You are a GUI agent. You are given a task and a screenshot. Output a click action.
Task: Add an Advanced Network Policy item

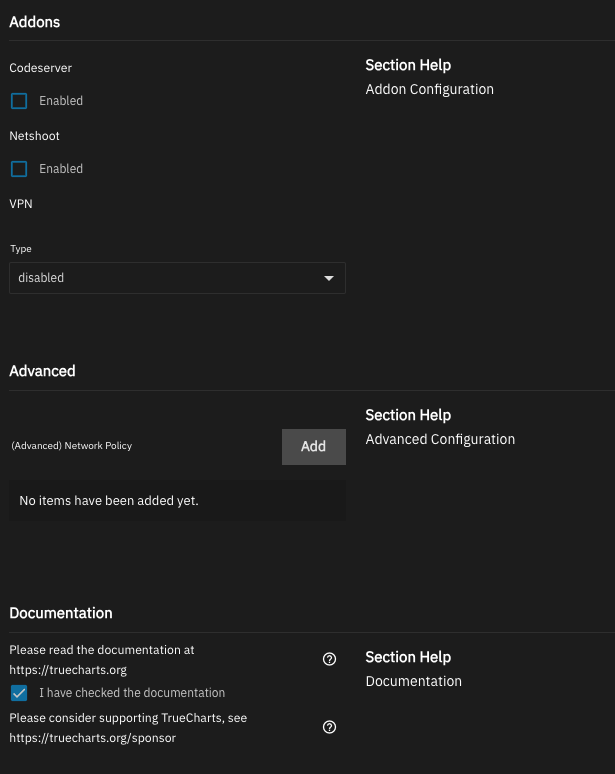pos(313,447)
